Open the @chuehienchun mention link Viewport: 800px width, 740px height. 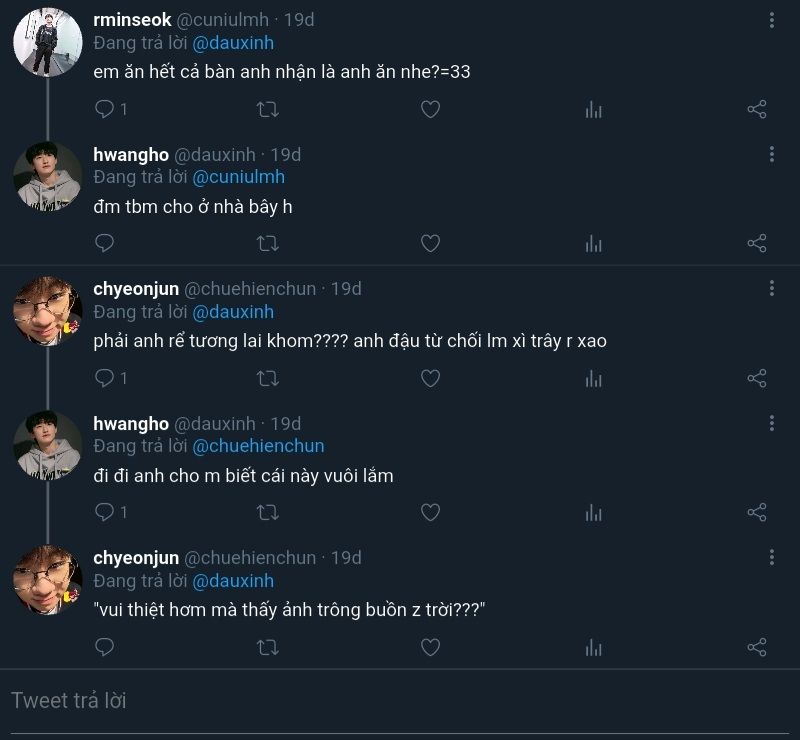pyautogui.click(x=258, y=446)
